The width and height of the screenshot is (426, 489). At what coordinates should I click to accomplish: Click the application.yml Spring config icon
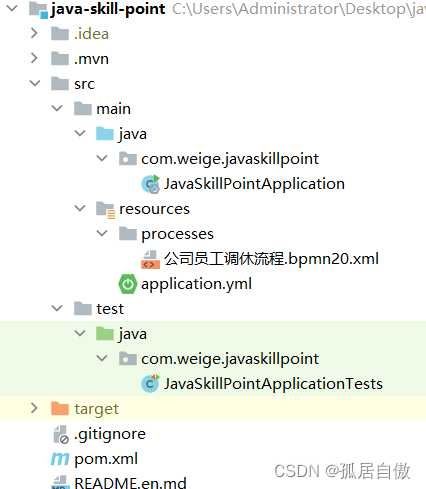point(127,284)
